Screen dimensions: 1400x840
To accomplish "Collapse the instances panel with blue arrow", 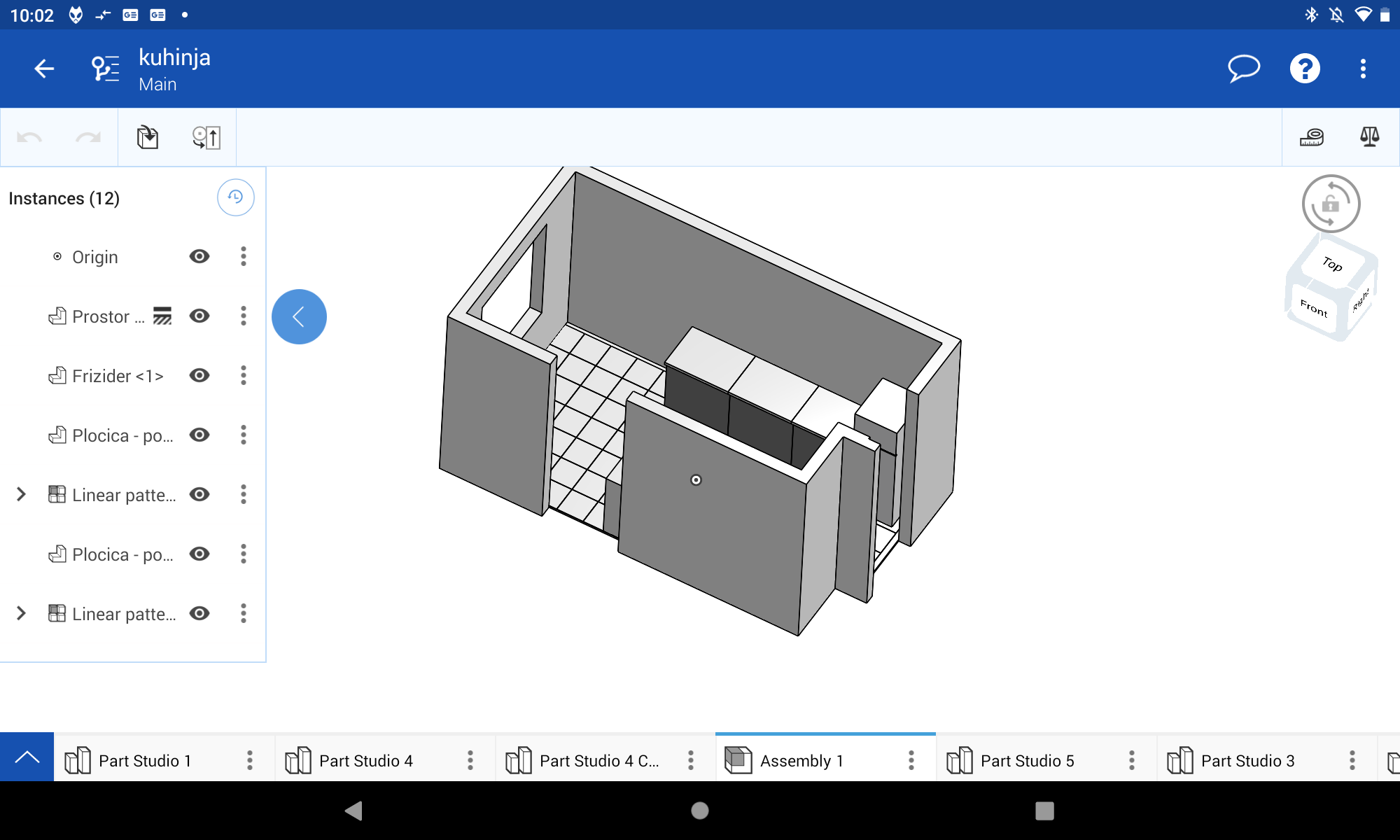I will (299, 316).
